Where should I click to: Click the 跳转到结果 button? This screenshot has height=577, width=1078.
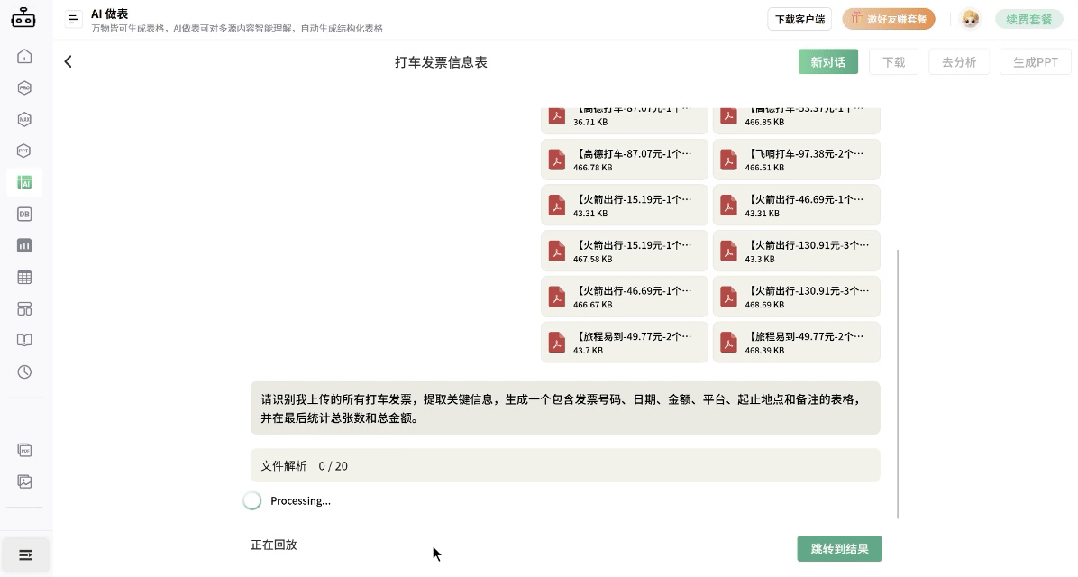click(839, 548)
